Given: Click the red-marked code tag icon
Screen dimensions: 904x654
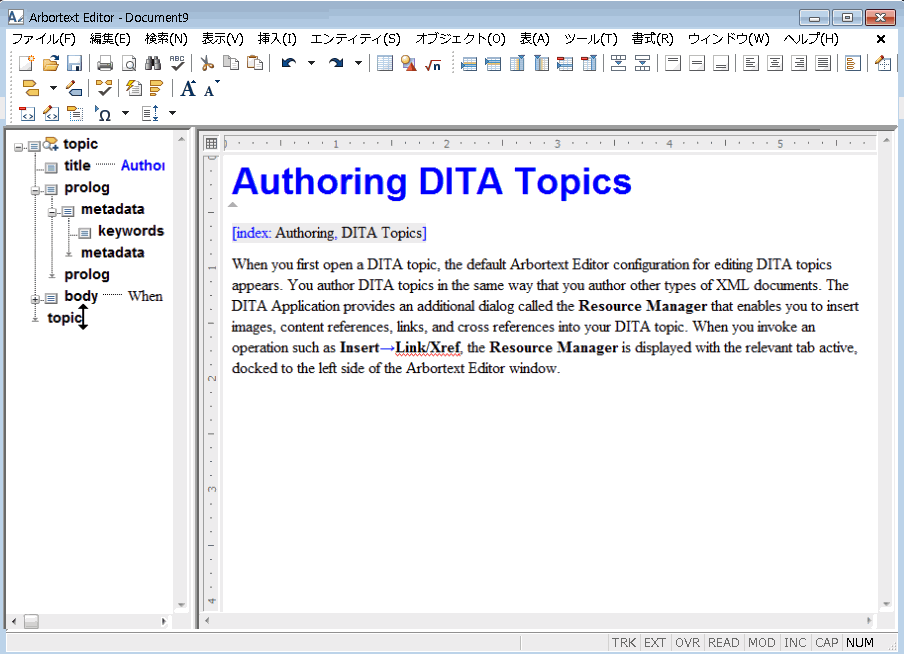Looking at the screenshot, I should pyautogui.click(x=27, y=114).
